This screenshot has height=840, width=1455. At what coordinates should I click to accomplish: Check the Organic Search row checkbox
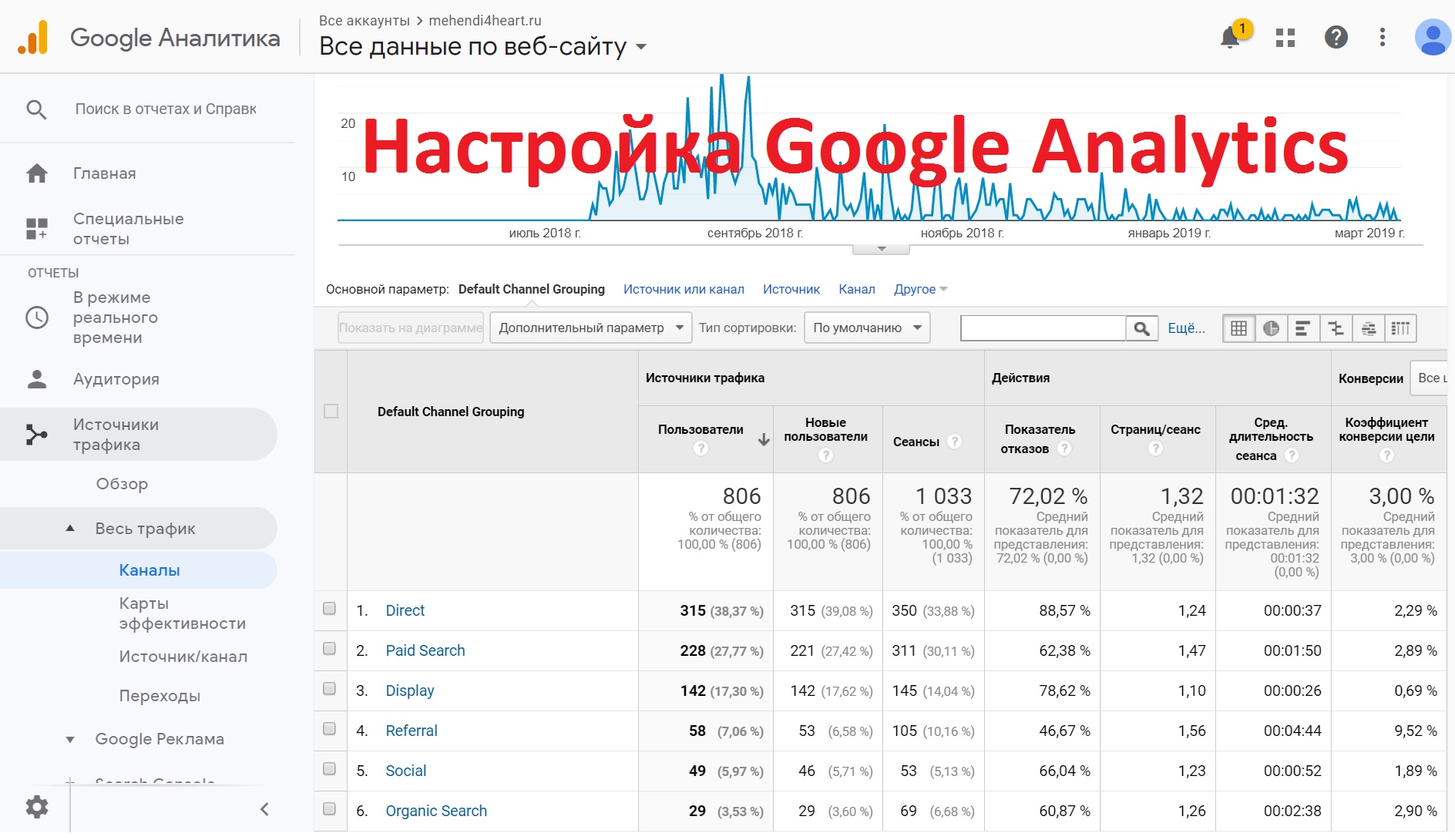pyautogui.click(x=330, y=809)
